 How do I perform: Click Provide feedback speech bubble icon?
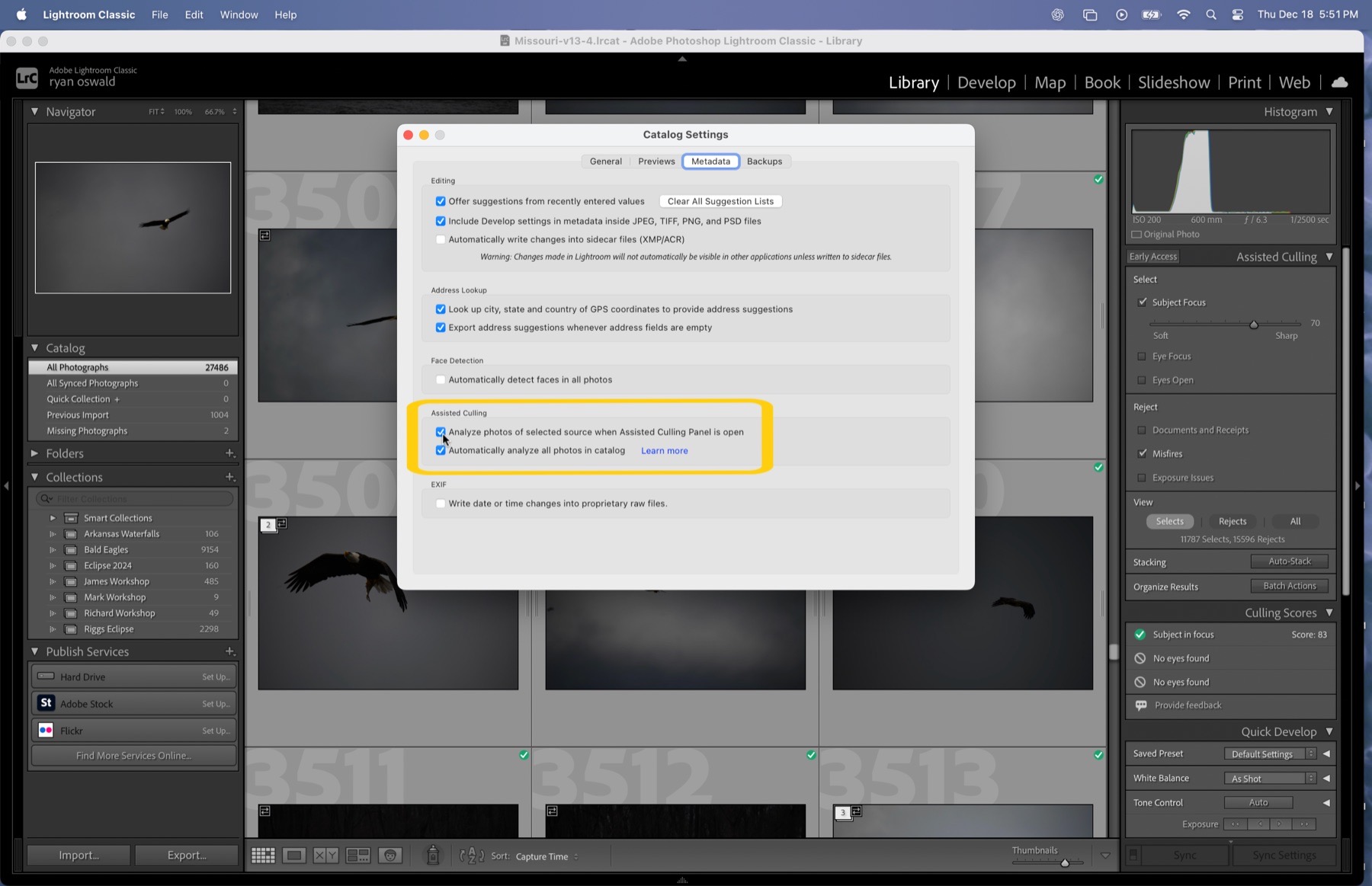[1141, 705]
